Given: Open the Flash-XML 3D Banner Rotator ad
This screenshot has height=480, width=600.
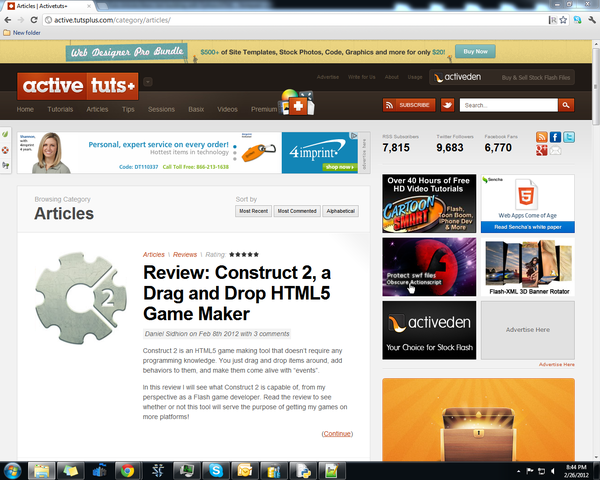Looking at the screenshot, I should [528, 267].
